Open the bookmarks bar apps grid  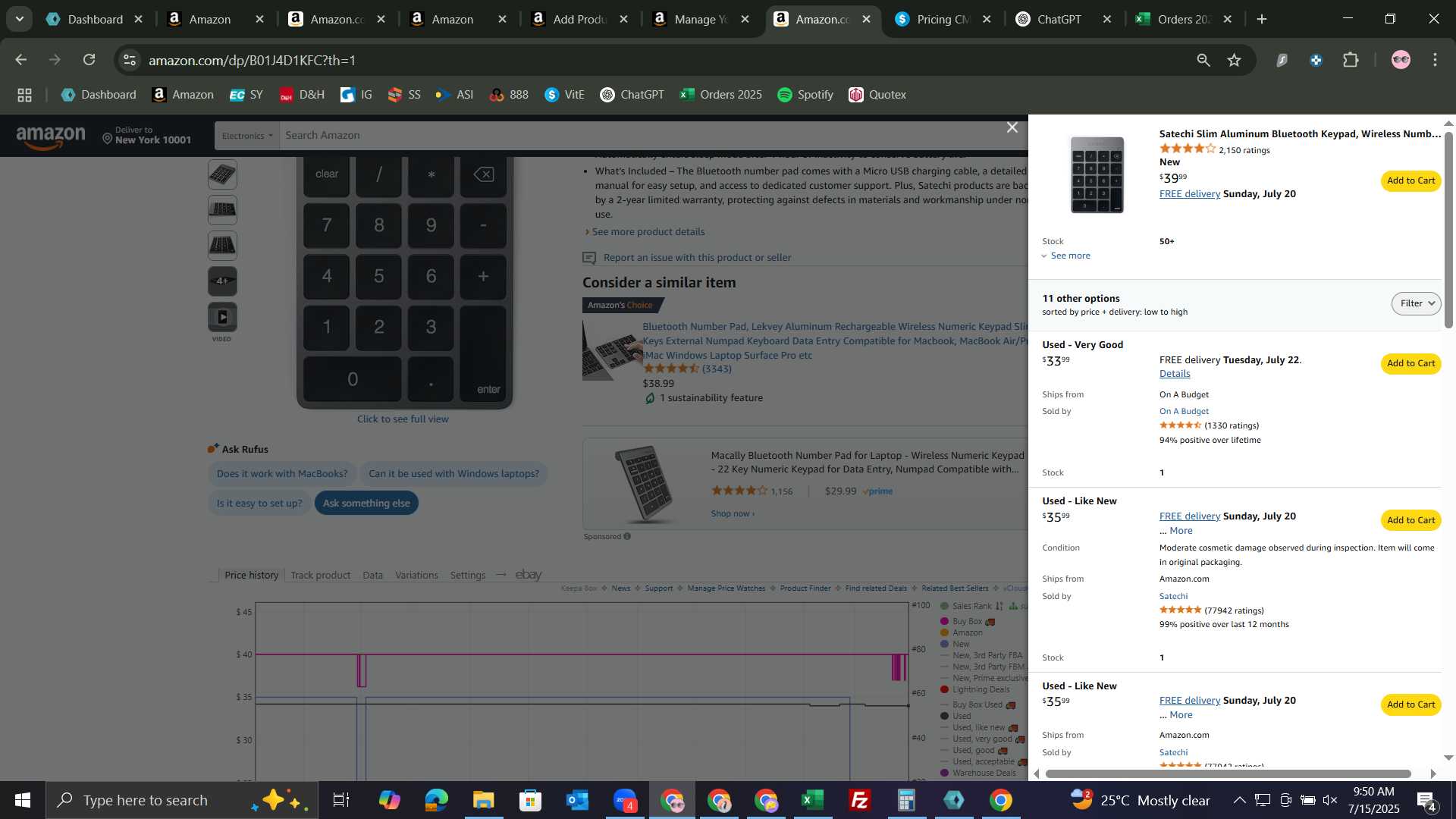coord(24,95)
